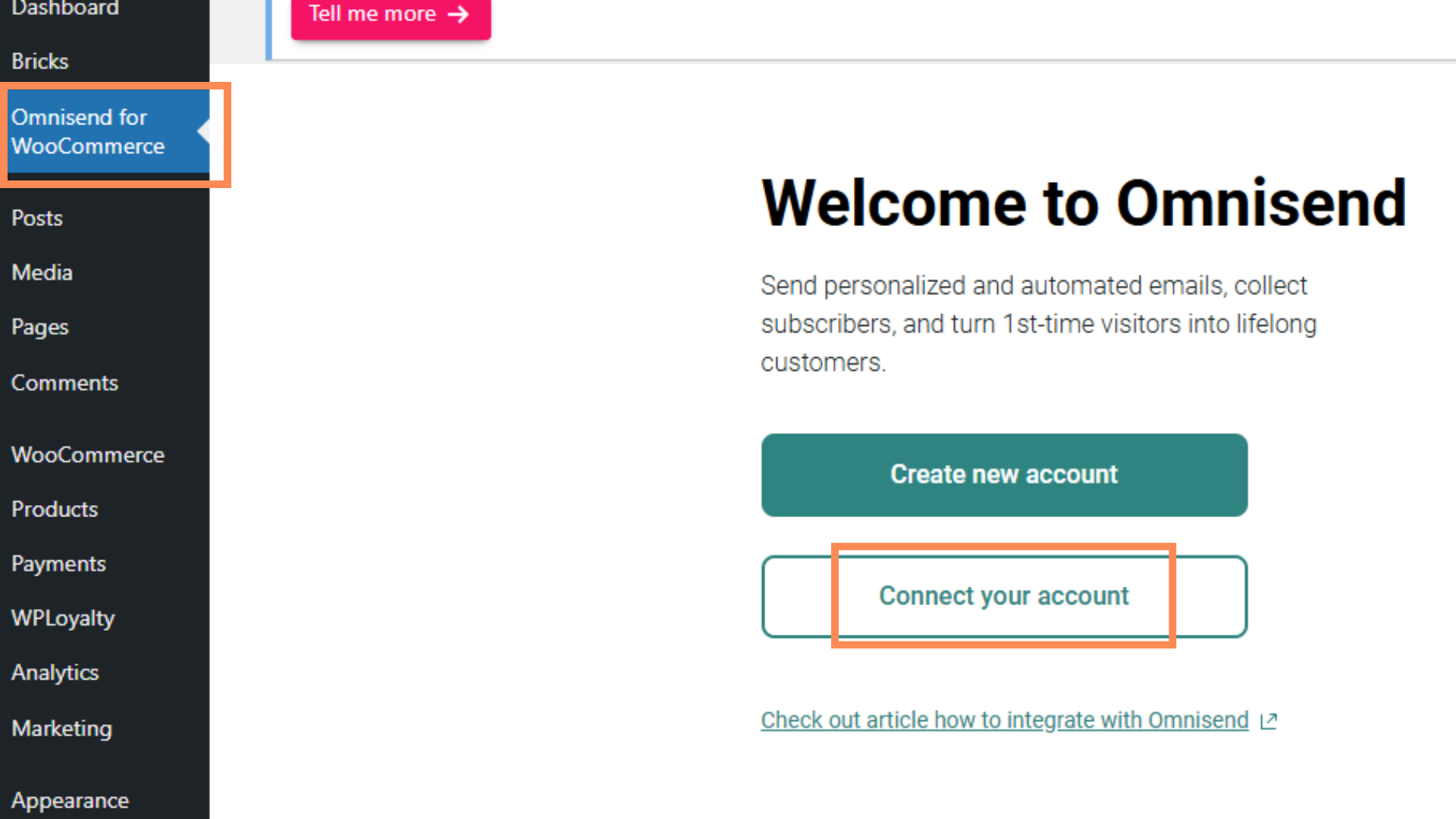Navigate to the Media library menu
Screen dimensions: 1456x819
pyautogui.click(x=42, y=273)
